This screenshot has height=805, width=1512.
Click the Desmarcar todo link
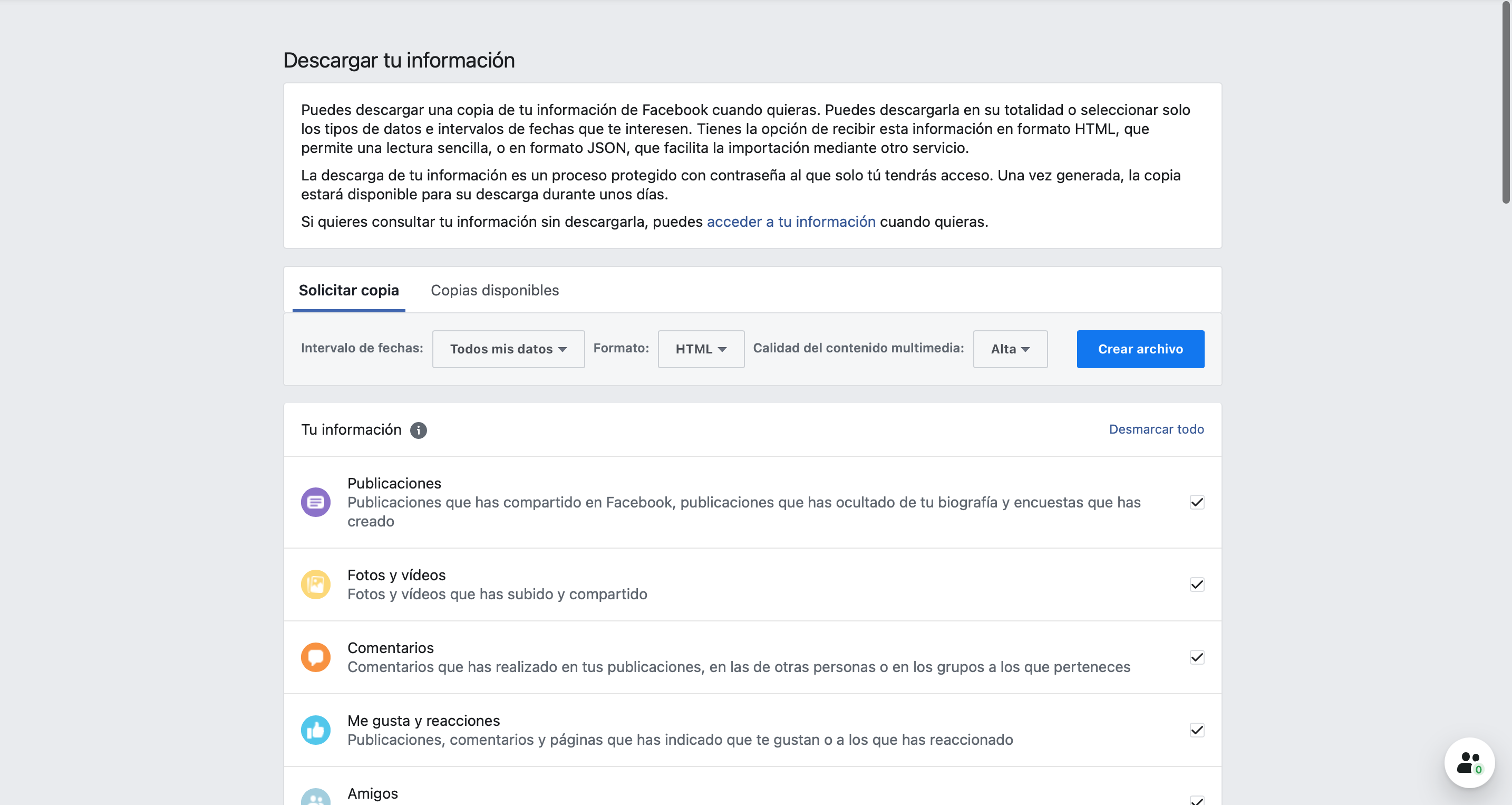click(1156, 429)
